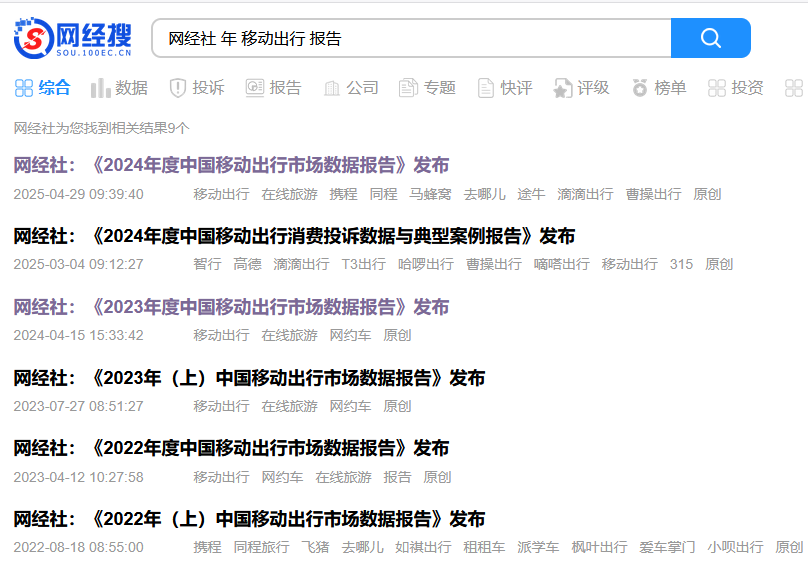Click 报告 tag under 2023-04-12 result
808x571 pixels.
pos(397,477)
